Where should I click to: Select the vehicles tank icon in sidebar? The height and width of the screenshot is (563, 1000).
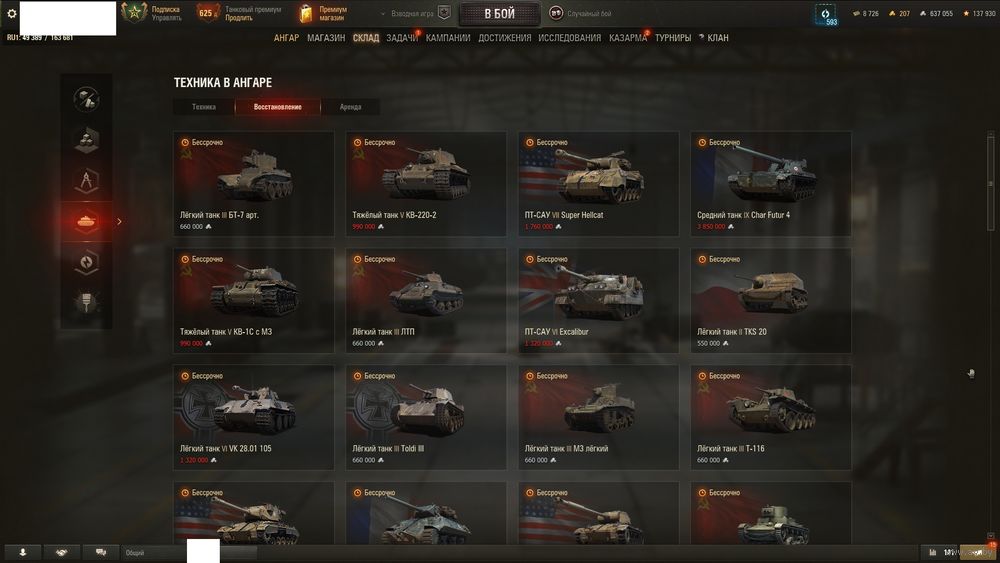pos(86,221)
